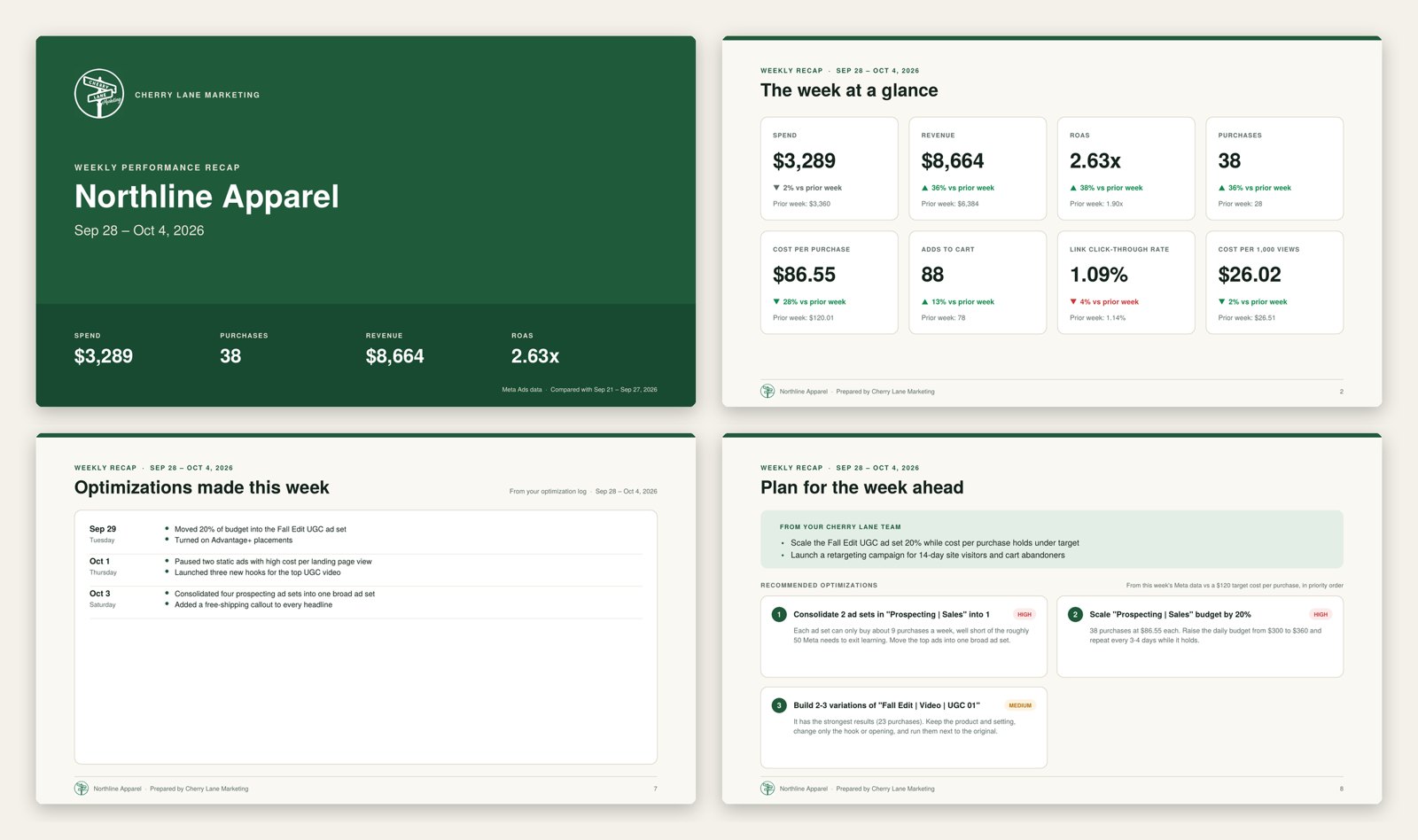Viewport: 1418px width, 840px height.
Task: Click "Turned on Advantage+ placements" log entry
Action: [x=233, y=541]
